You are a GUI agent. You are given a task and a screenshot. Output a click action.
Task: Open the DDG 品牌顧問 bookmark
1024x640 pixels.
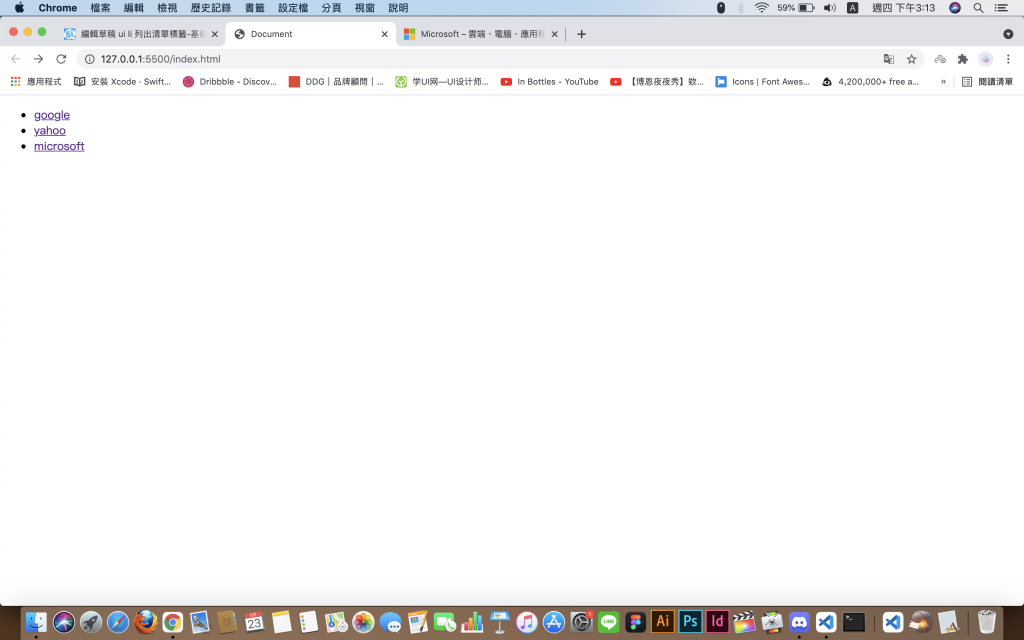[x=336, y=82]
